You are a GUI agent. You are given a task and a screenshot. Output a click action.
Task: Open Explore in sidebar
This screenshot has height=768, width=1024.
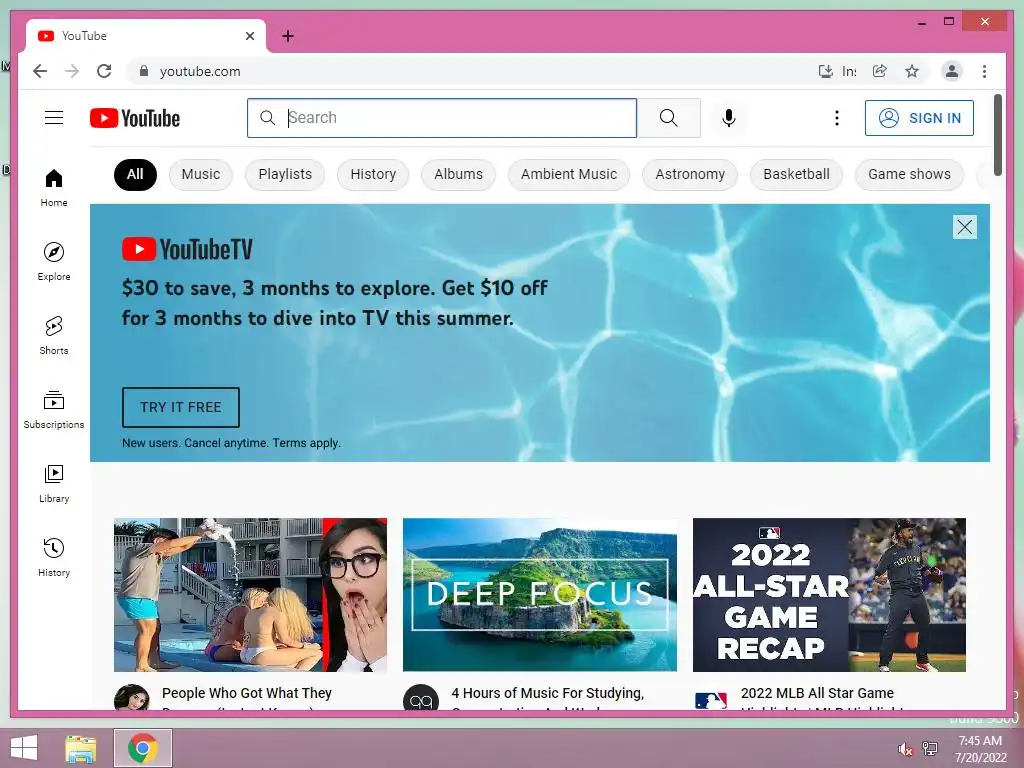(x=54, y=262)
